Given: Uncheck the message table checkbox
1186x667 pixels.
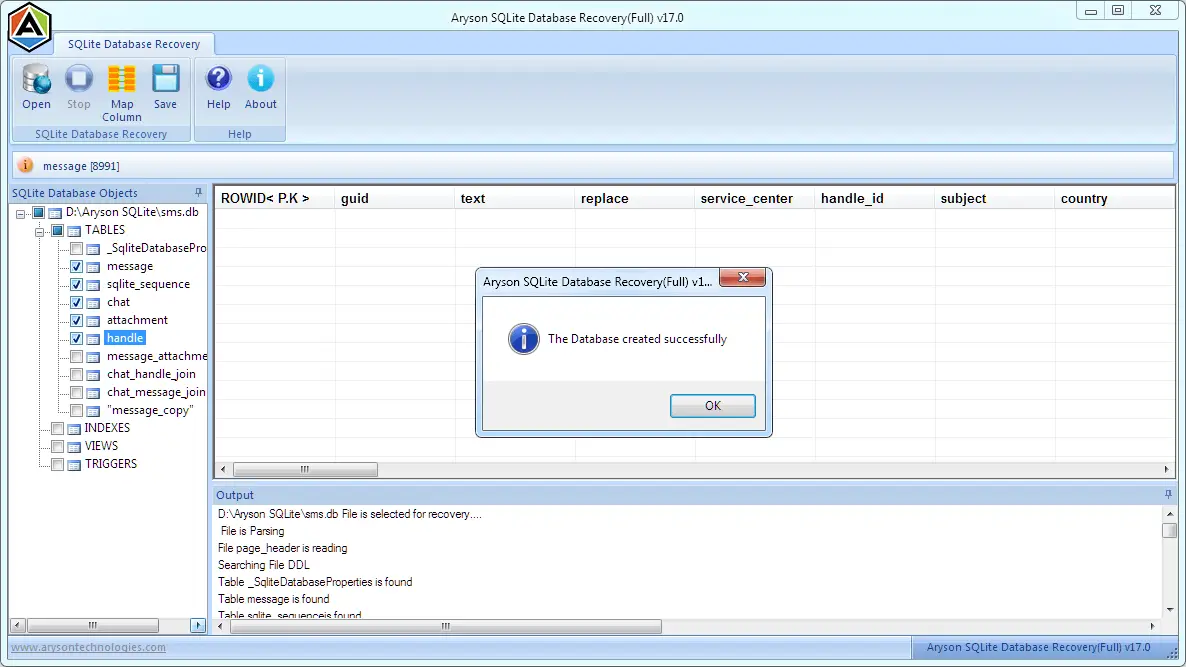Looking at the screenshot, I should coord(76,266).
